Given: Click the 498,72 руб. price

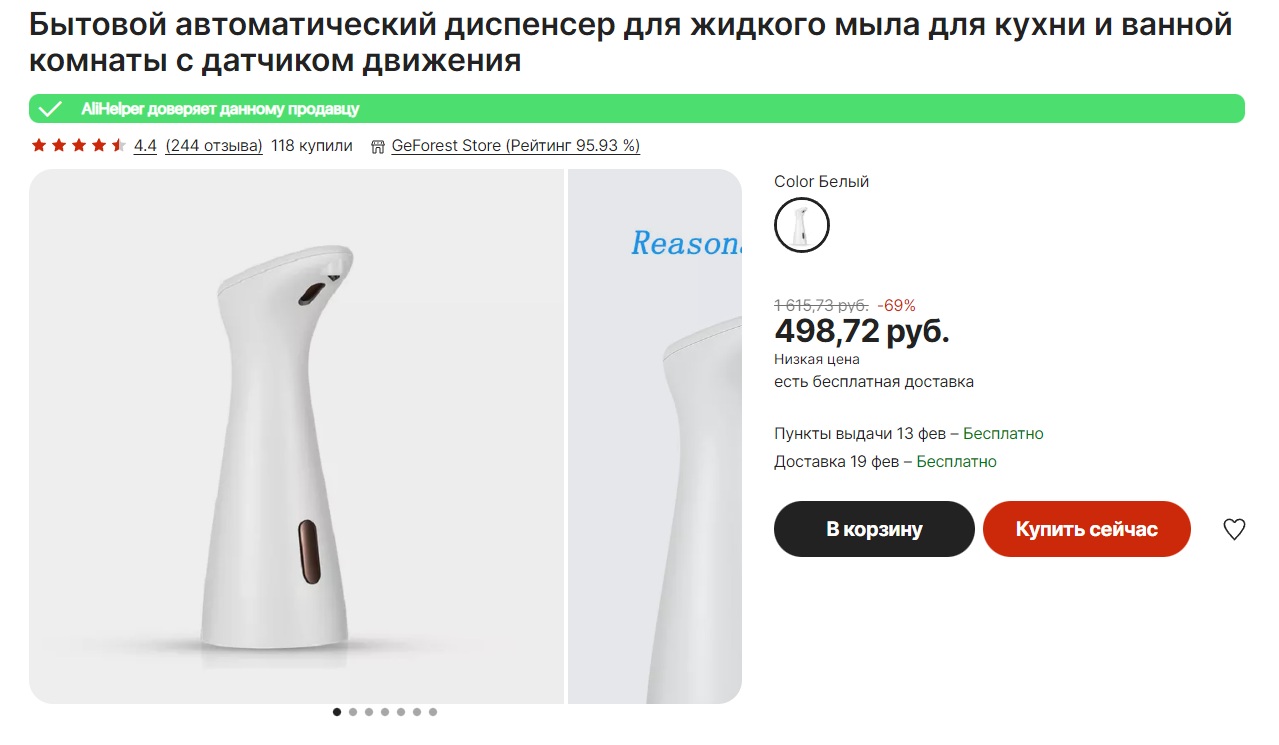Looking at the screenshot, I should (x=862, y=330).
